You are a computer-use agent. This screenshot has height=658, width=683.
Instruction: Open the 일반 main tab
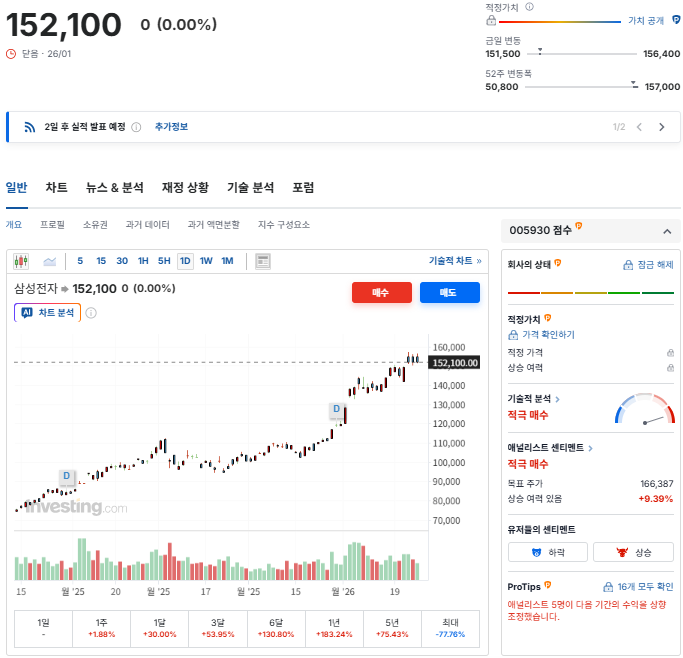pos(17,188)
